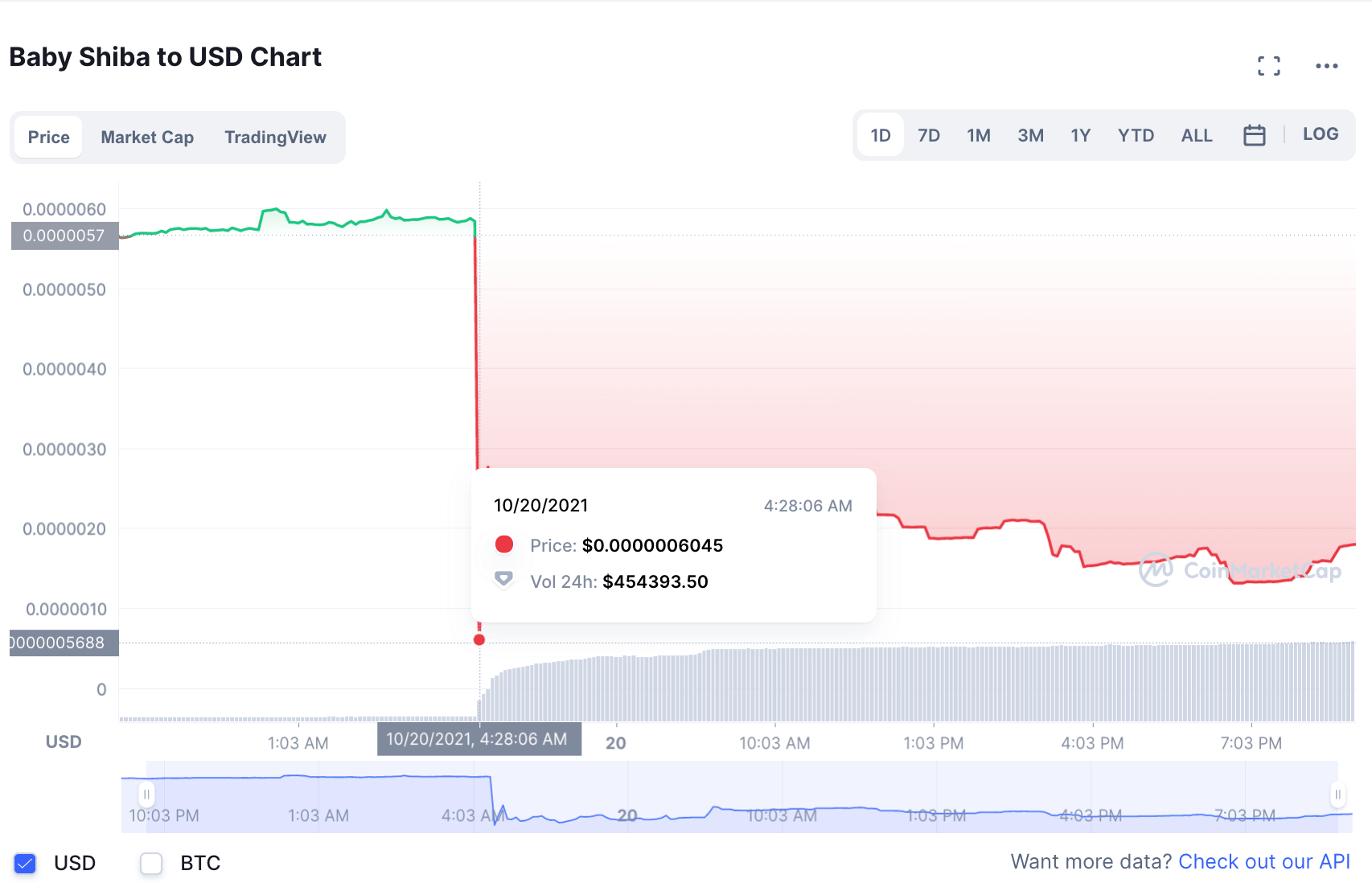
Task: Open the more options ellipsis menu
Action: (1327, 65)
